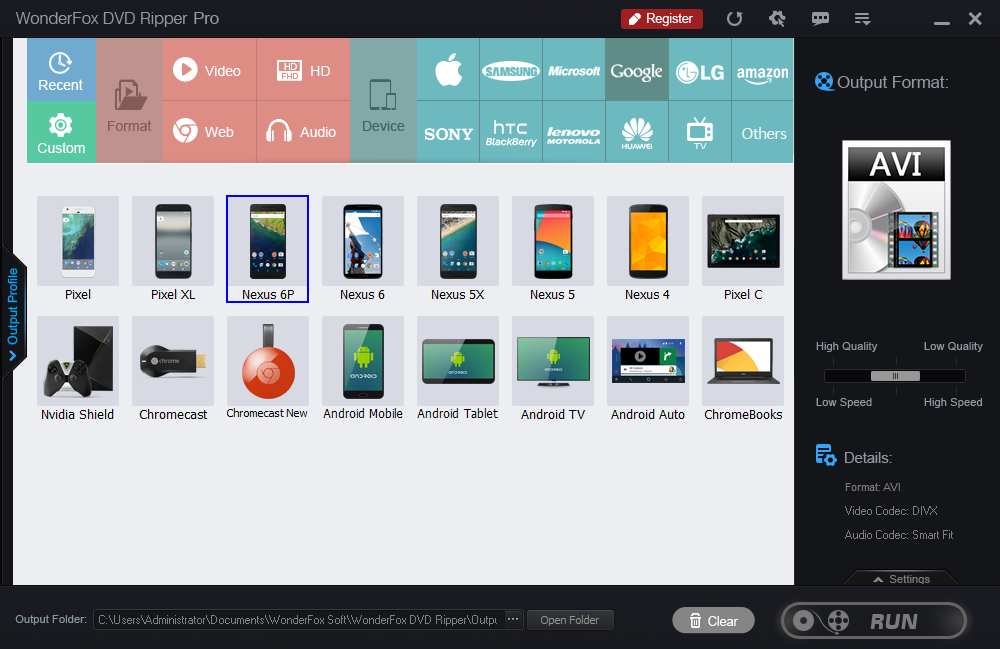Click the refresh/update arrow icon

pos(735,18)
